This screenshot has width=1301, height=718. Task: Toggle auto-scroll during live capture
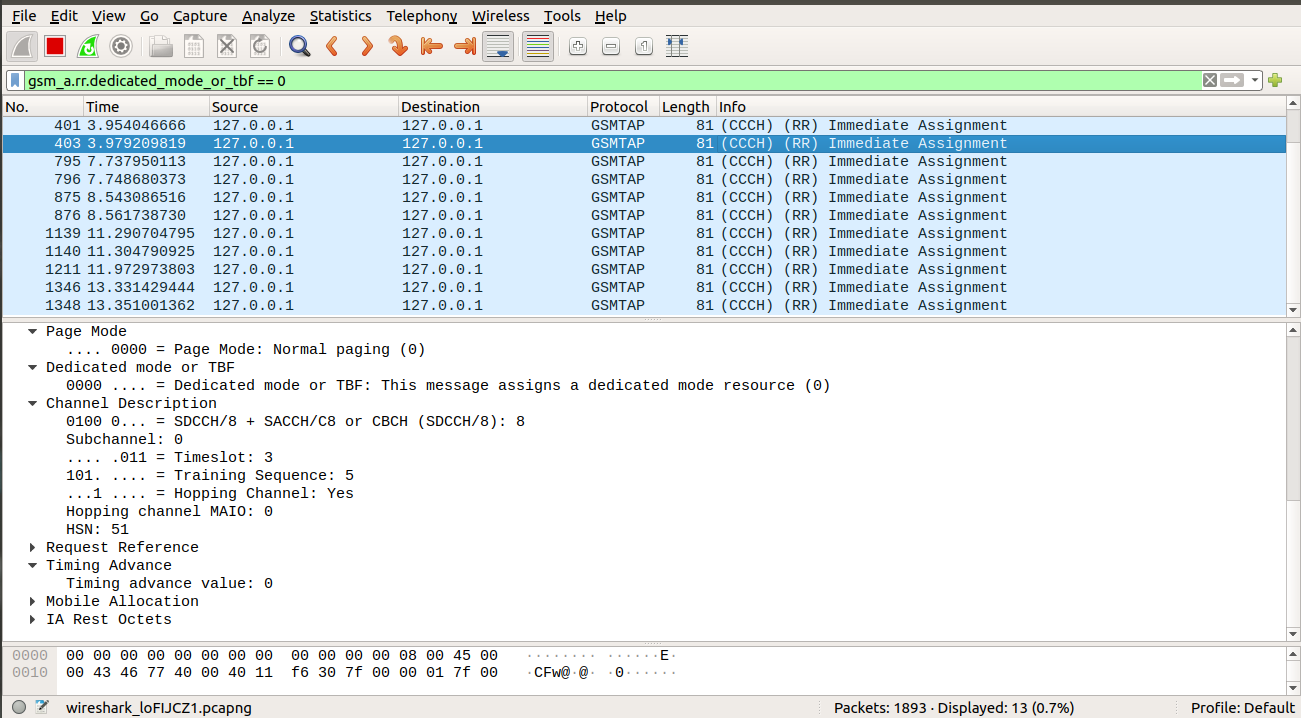tap(498, 46)
